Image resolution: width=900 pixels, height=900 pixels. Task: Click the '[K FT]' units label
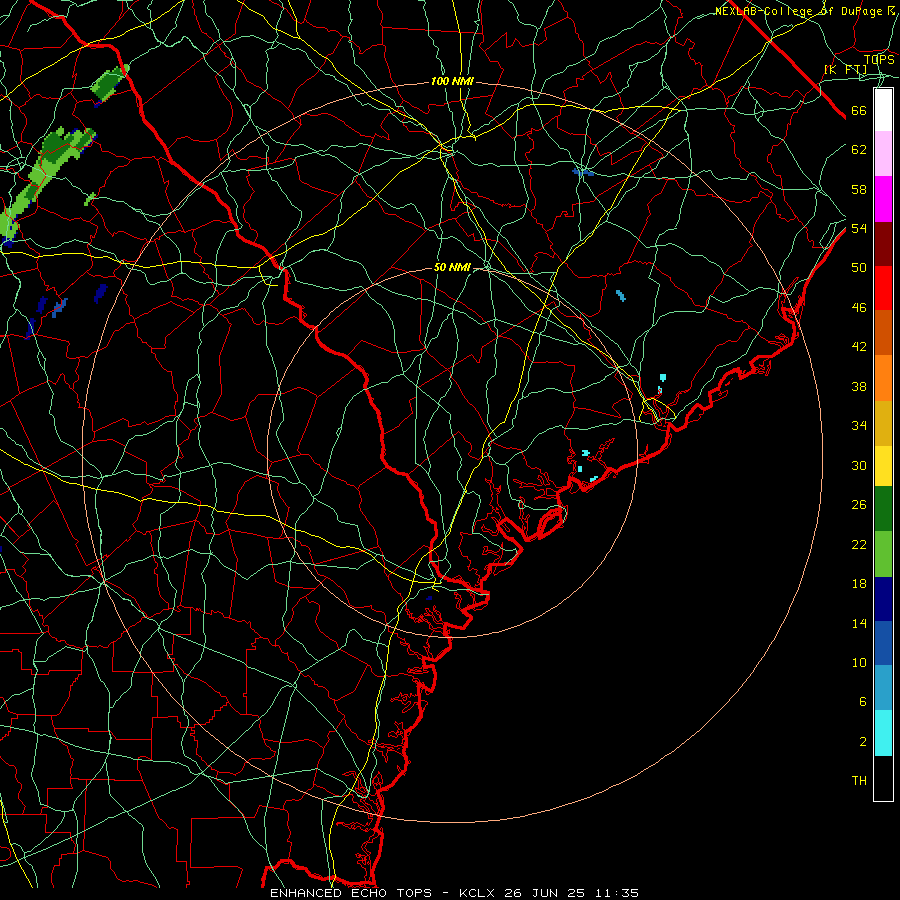click(845, 69)
